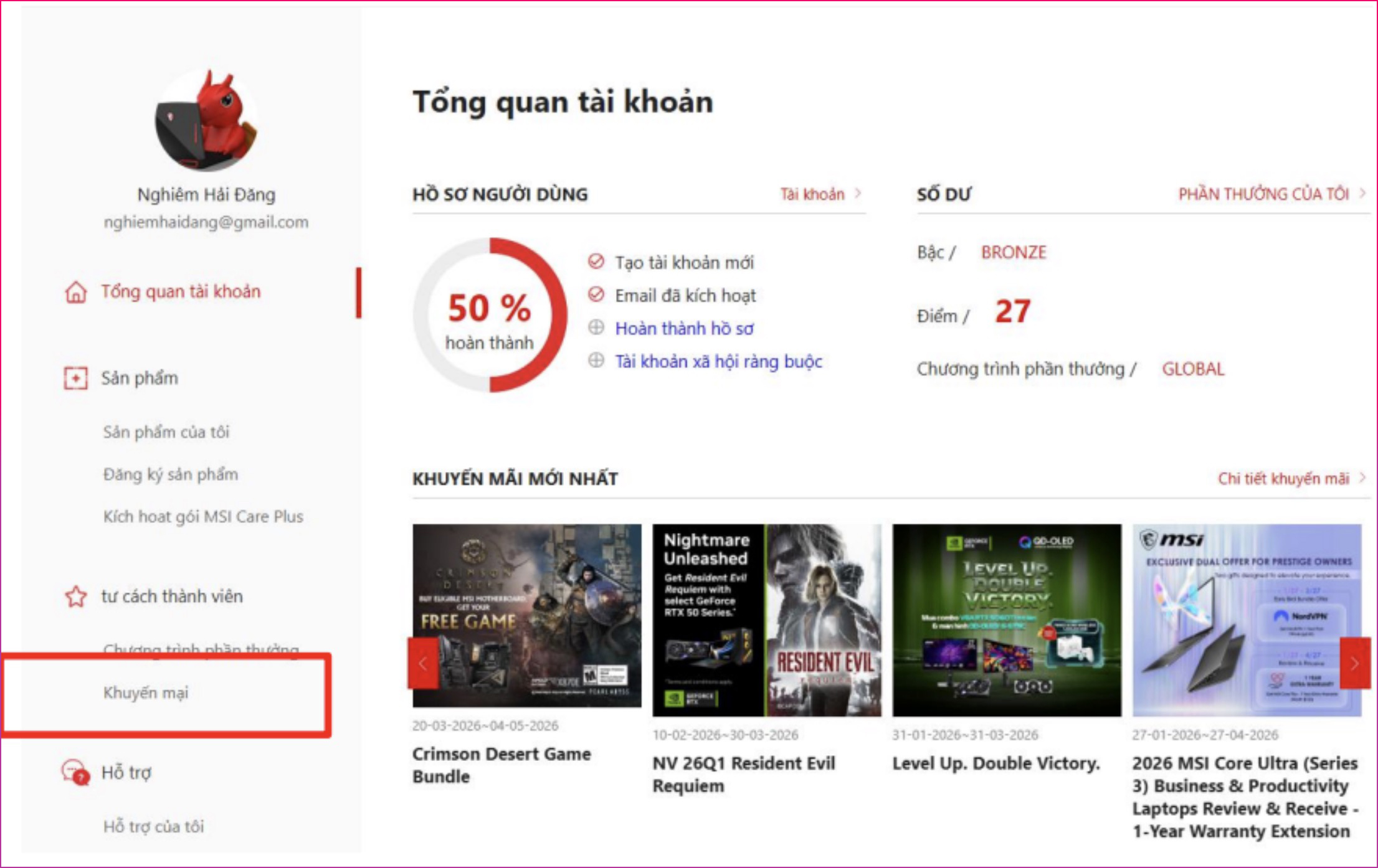Image resolution: width=1378 pixels, height=868 pixels.
Task: Click the home icon beside Tổng quan tài khoản
Action: coord(76,292)
